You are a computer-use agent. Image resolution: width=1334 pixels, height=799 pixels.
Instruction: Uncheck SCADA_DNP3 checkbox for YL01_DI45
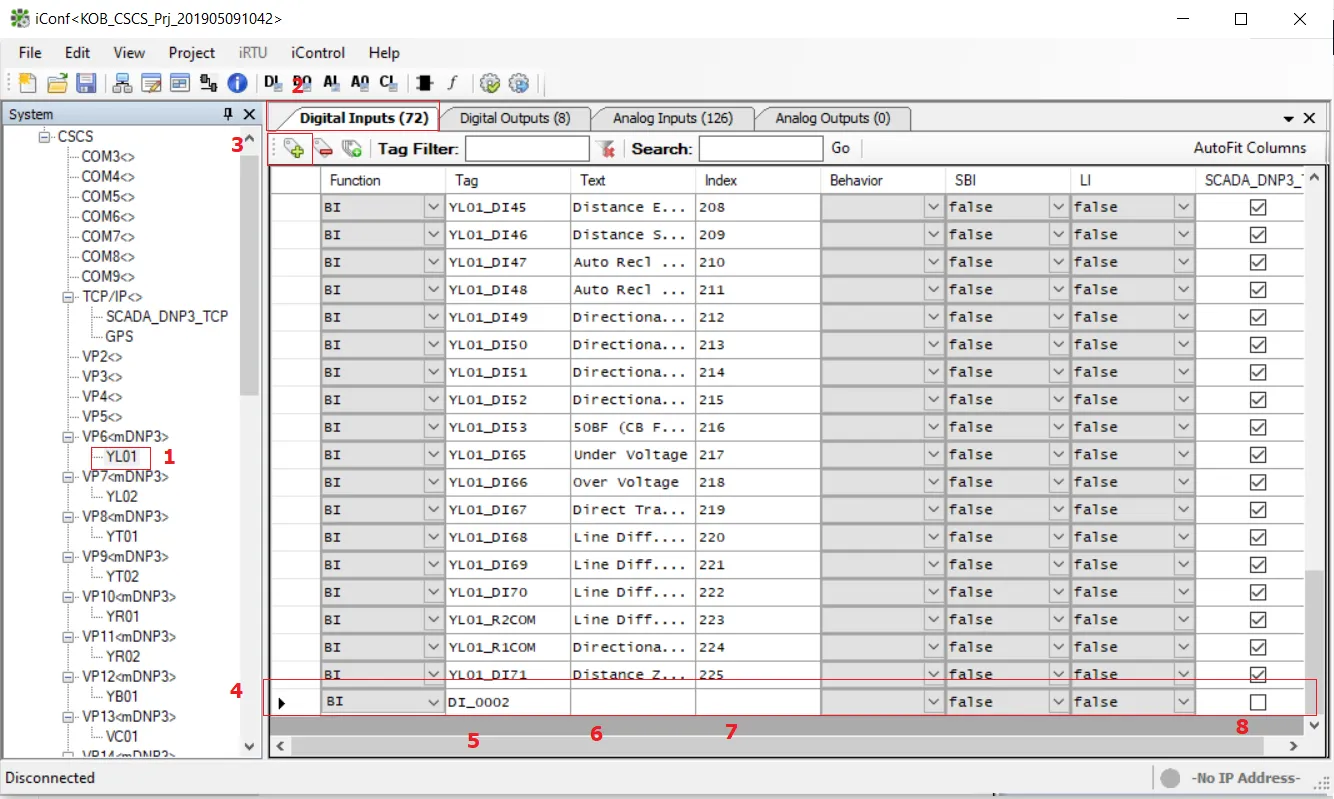(x=1258, y=207)
